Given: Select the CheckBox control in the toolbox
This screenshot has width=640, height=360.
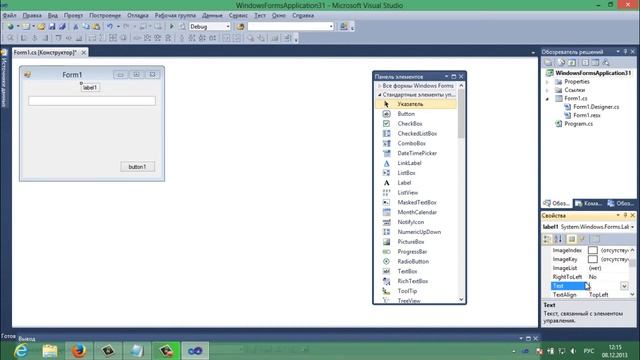Looking at the screenshot, I should pyautogui.click(x=416, y=124).
